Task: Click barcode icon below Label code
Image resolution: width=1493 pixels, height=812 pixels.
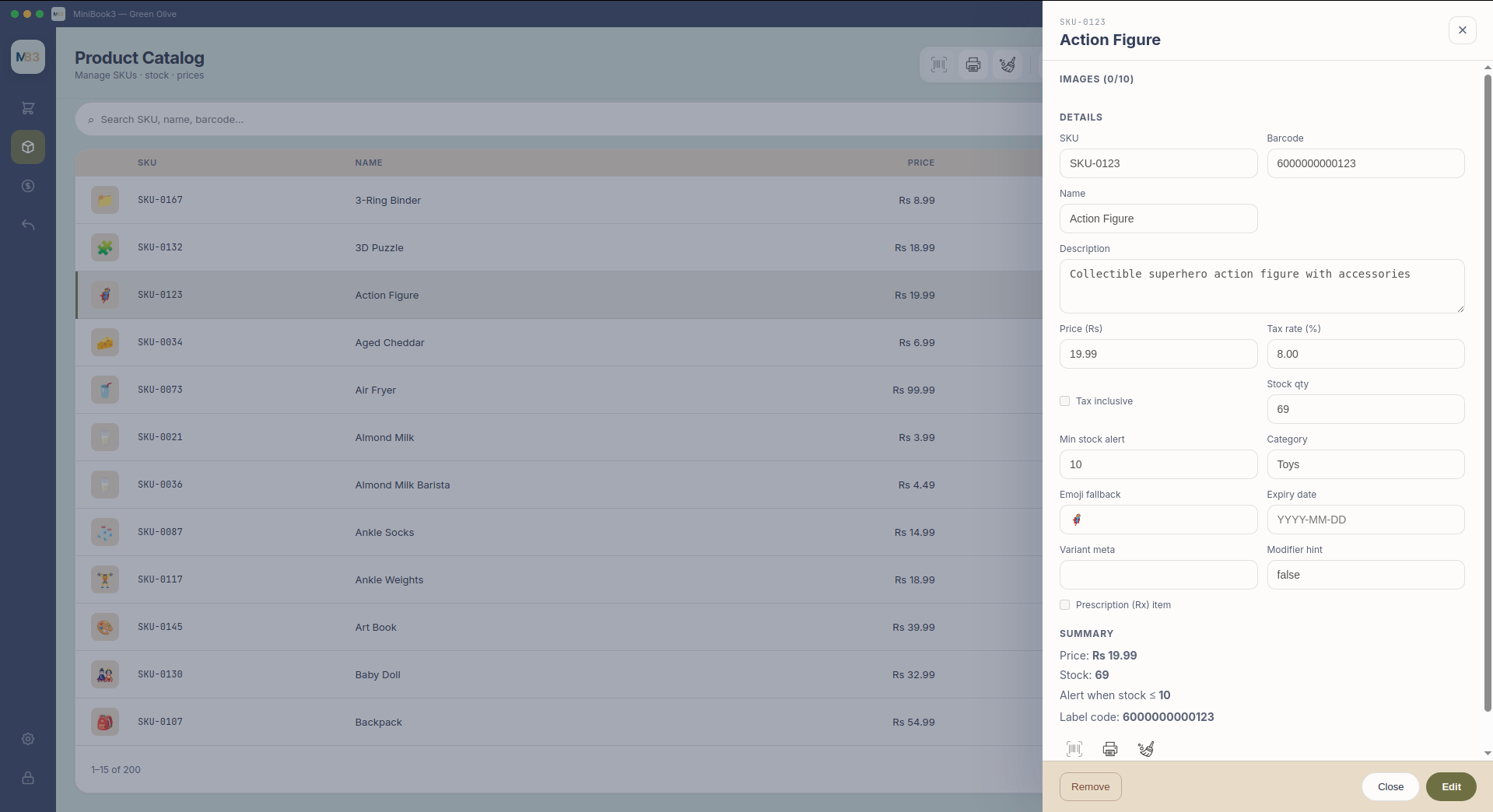Action: tap(1074, 749)
